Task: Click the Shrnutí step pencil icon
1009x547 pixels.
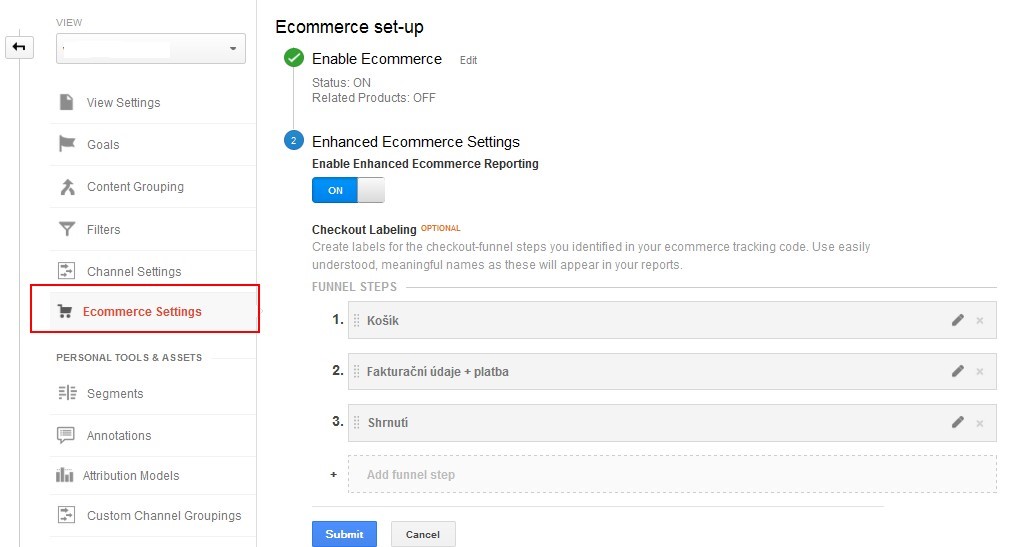Action: [x=958, y=422]
